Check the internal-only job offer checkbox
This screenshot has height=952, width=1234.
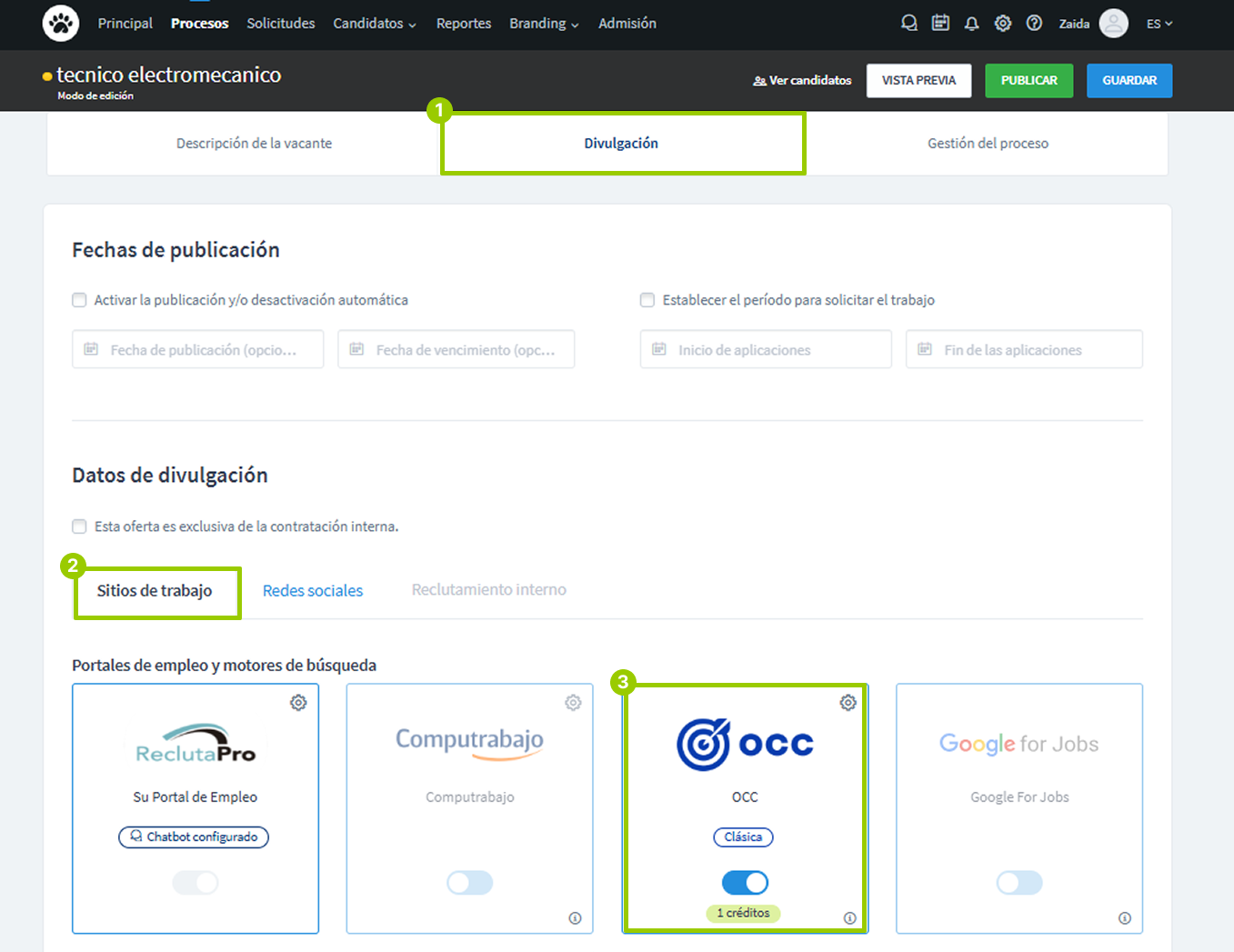pos(79,526)
